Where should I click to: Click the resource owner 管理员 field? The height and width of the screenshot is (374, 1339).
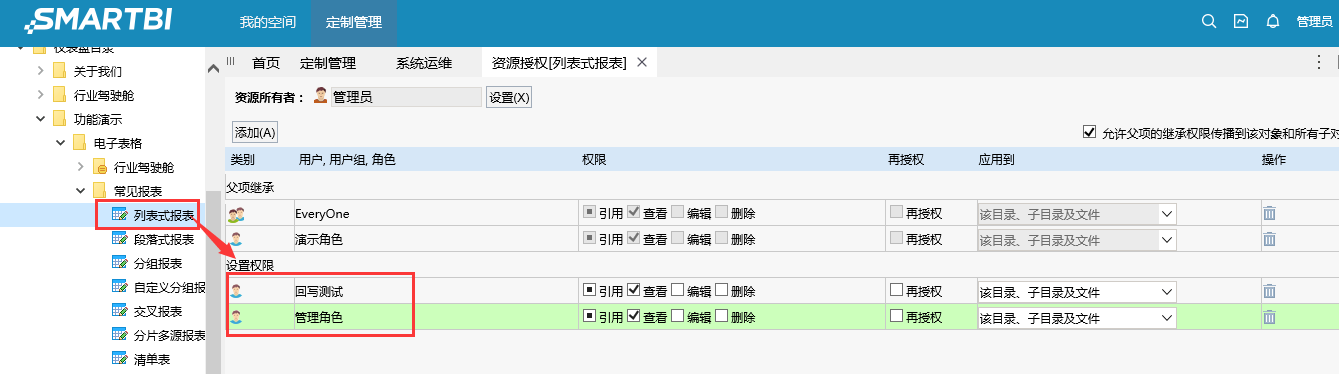[406, 97]
